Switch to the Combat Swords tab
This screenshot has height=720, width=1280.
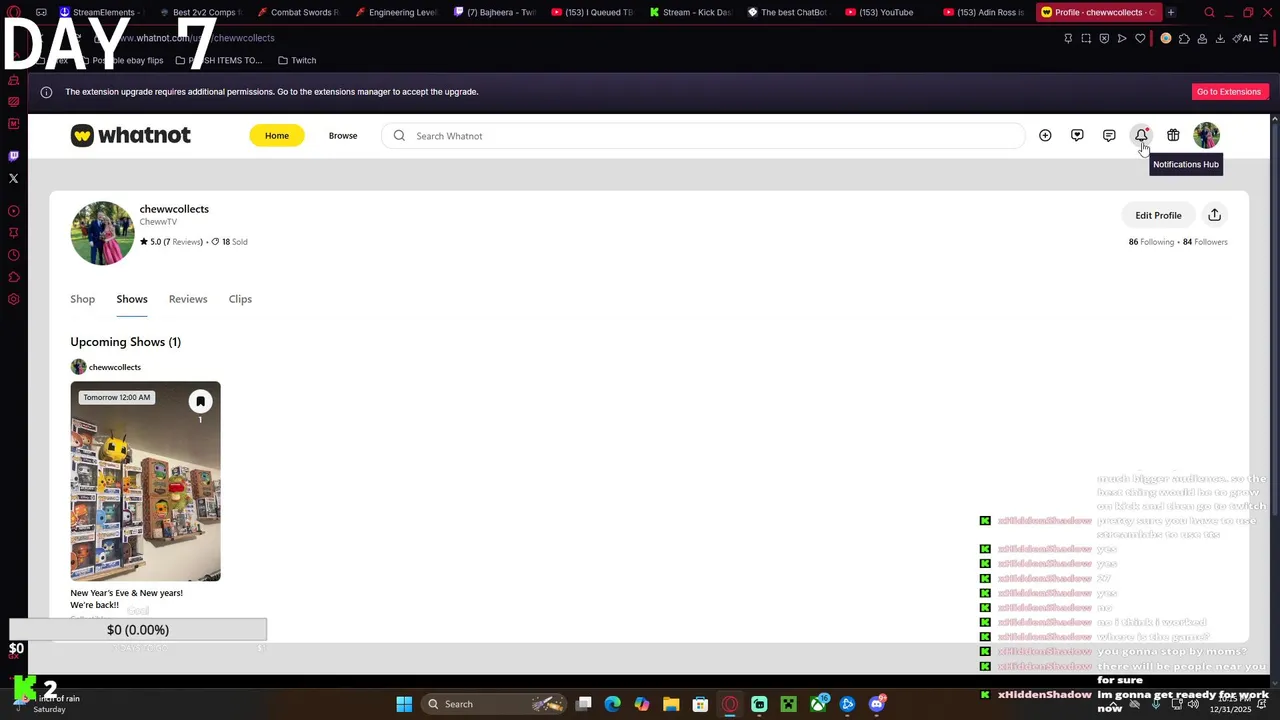pyautogui.click(x=298, y=12)
